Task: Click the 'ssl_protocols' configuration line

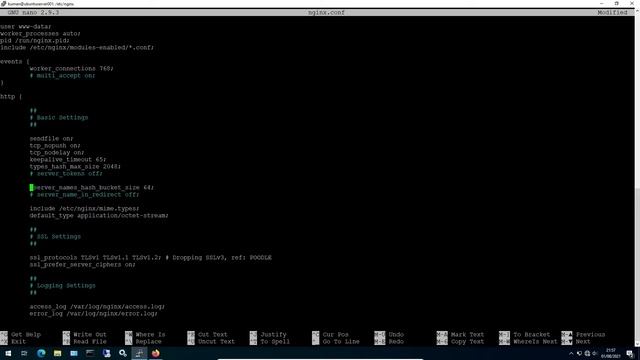Action: point(151,258)
